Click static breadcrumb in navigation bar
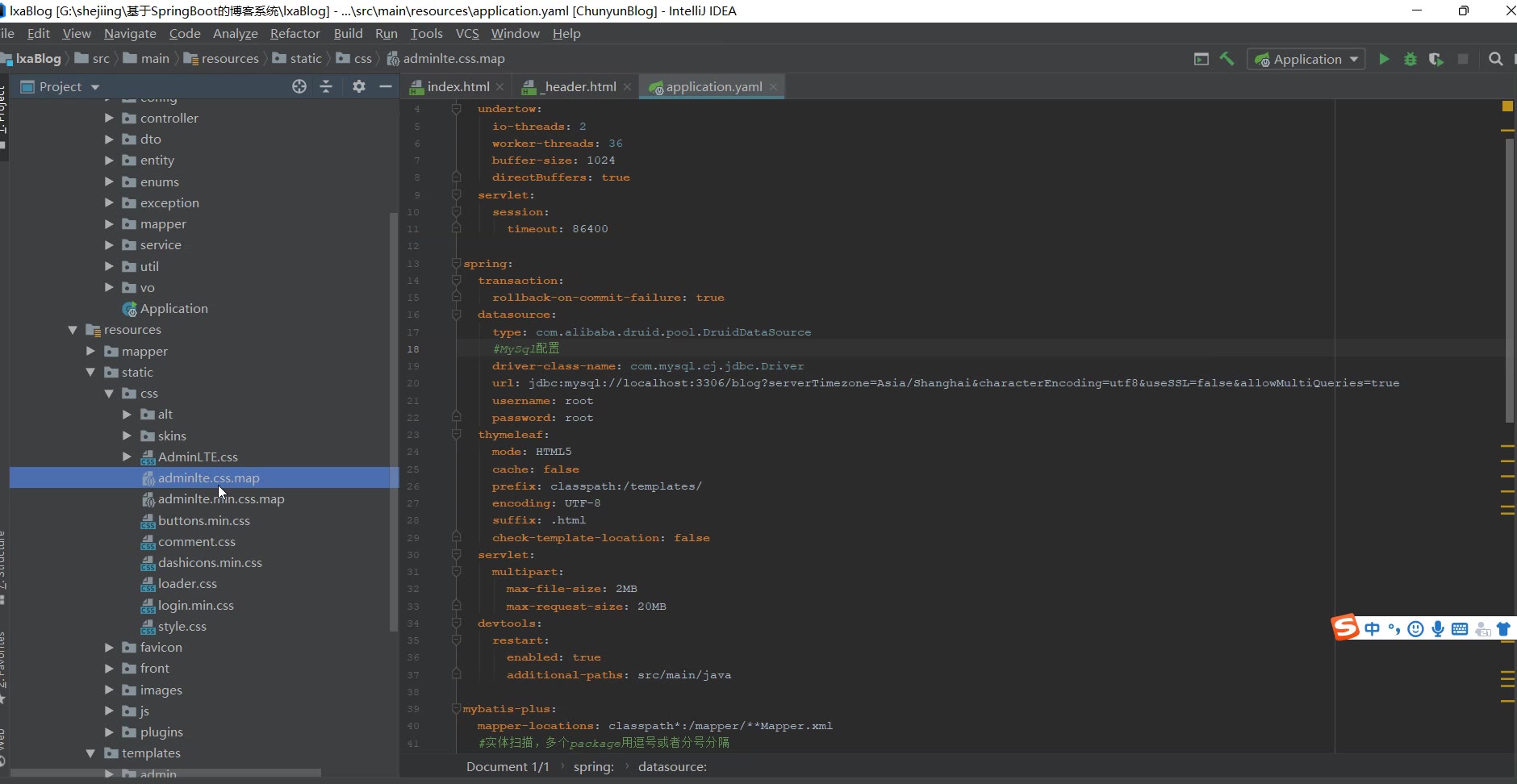 click(x=298, y=59)
